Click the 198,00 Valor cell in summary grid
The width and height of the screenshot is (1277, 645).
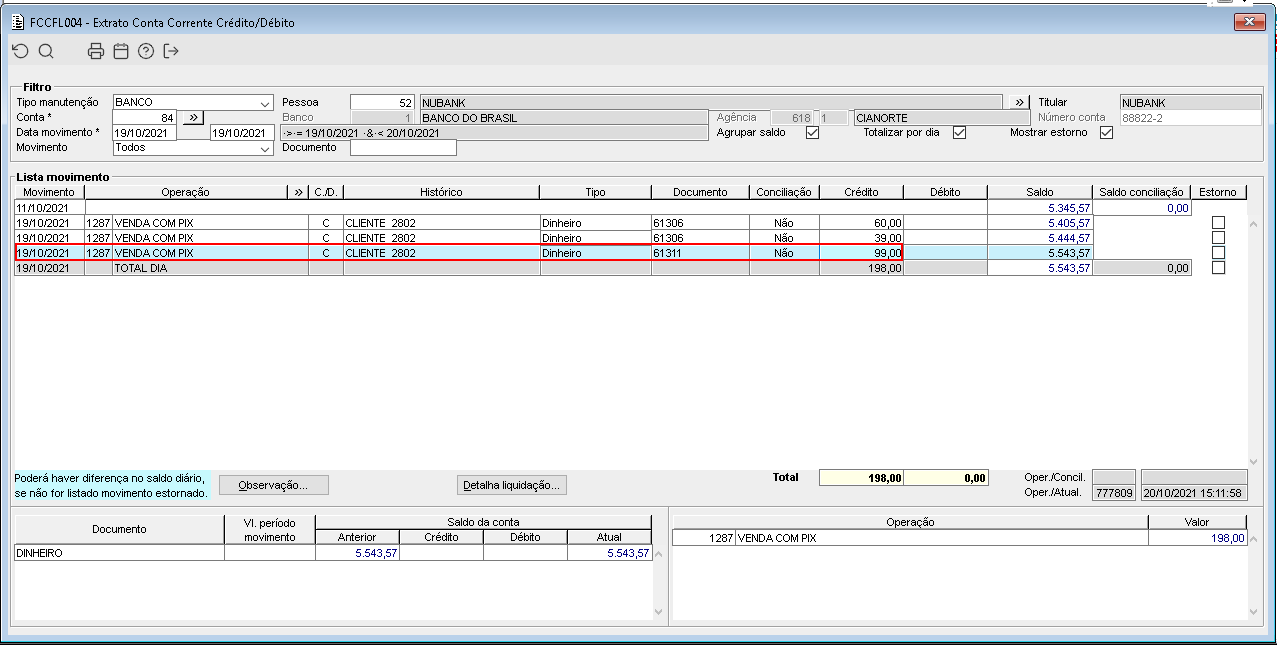[x=1198, y=538]
